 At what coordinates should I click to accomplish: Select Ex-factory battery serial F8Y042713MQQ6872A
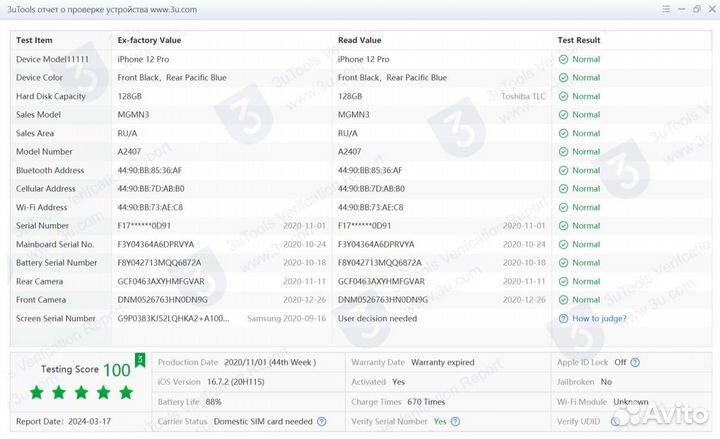159,263
